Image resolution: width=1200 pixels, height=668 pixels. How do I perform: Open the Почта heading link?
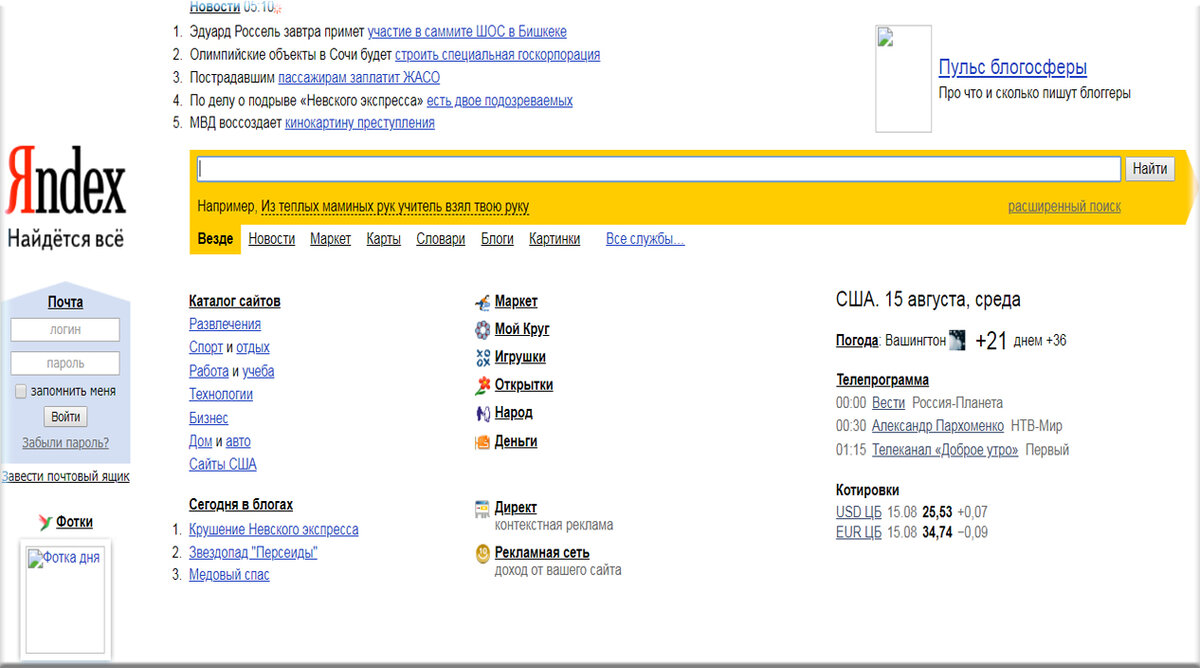(66, 302)
